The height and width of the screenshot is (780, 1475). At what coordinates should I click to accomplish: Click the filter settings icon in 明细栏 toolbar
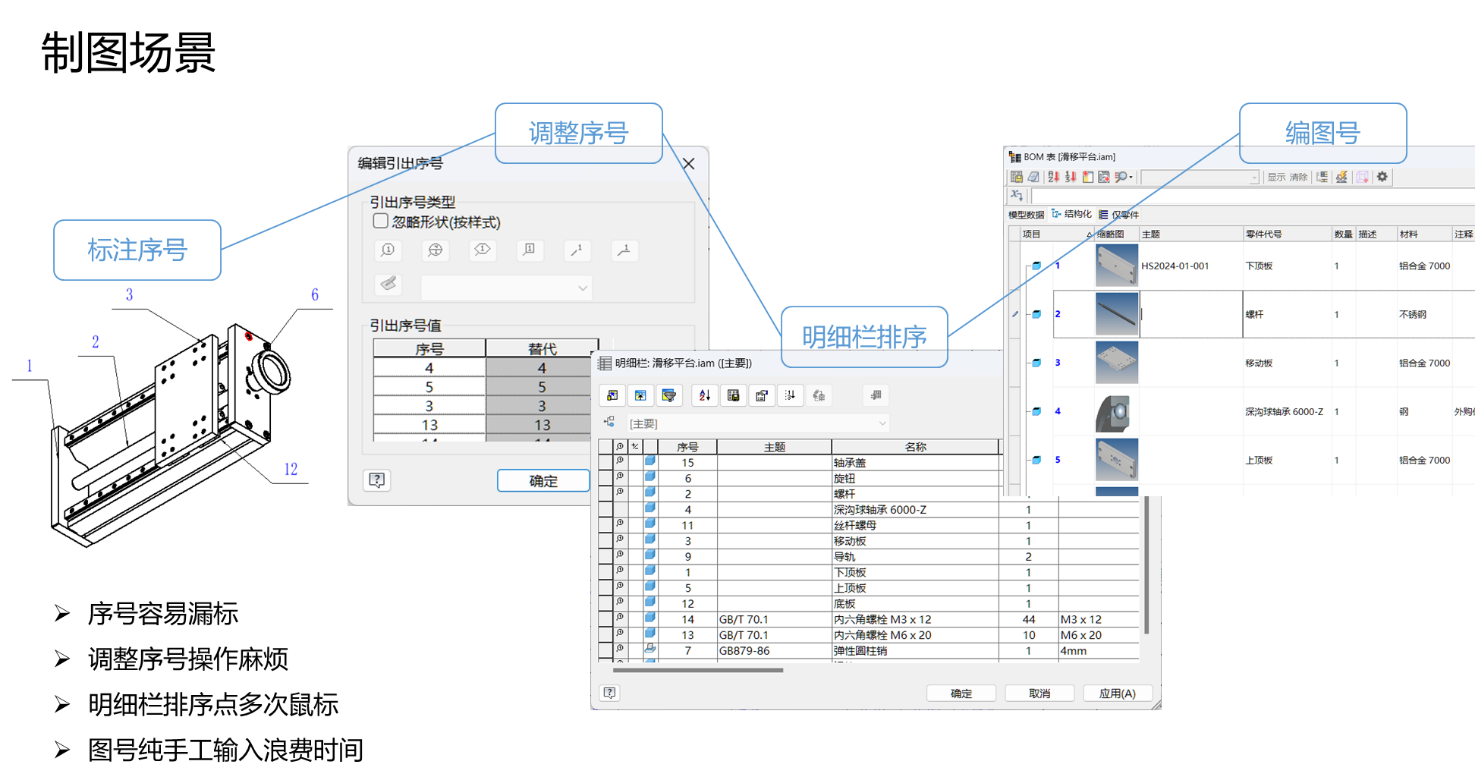(669, 396)
